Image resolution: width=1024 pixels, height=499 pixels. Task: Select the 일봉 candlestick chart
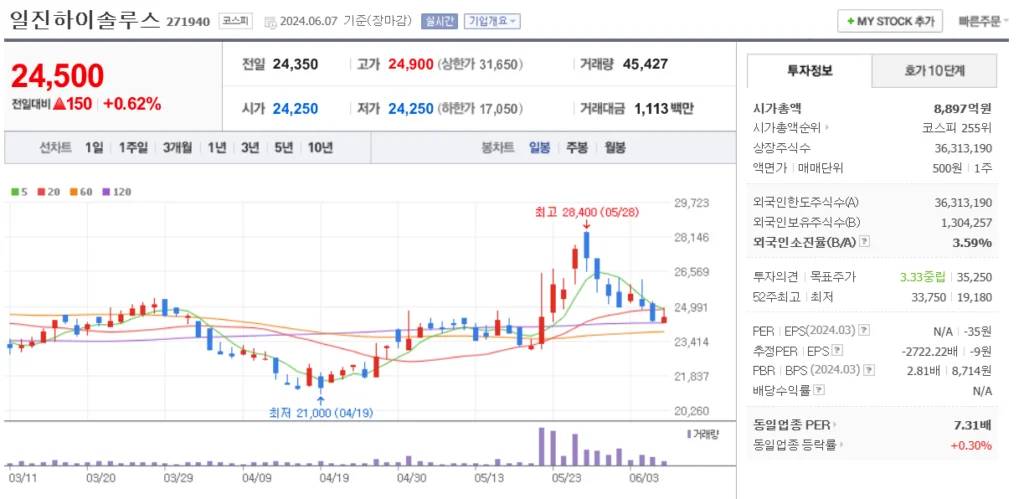pos(540,148)
